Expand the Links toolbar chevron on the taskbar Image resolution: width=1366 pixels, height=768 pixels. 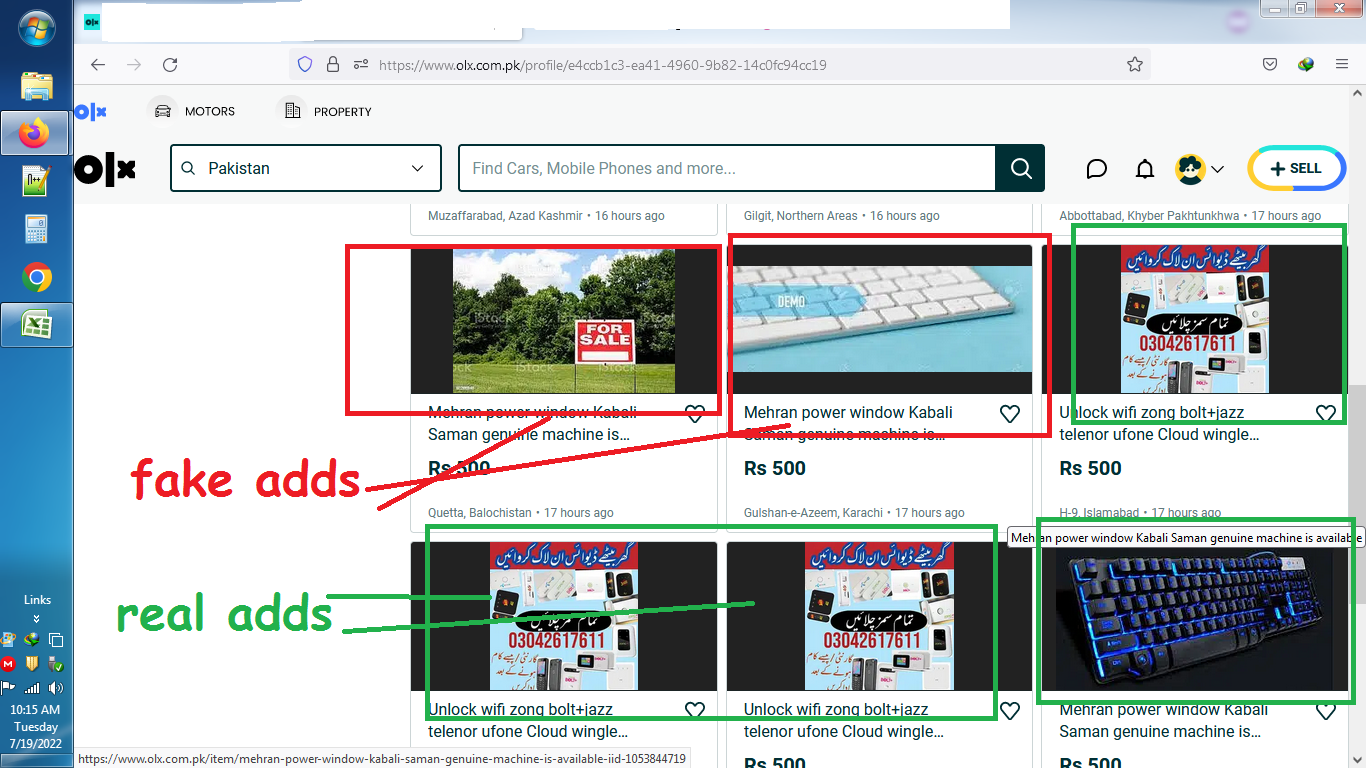coord(37,619)
